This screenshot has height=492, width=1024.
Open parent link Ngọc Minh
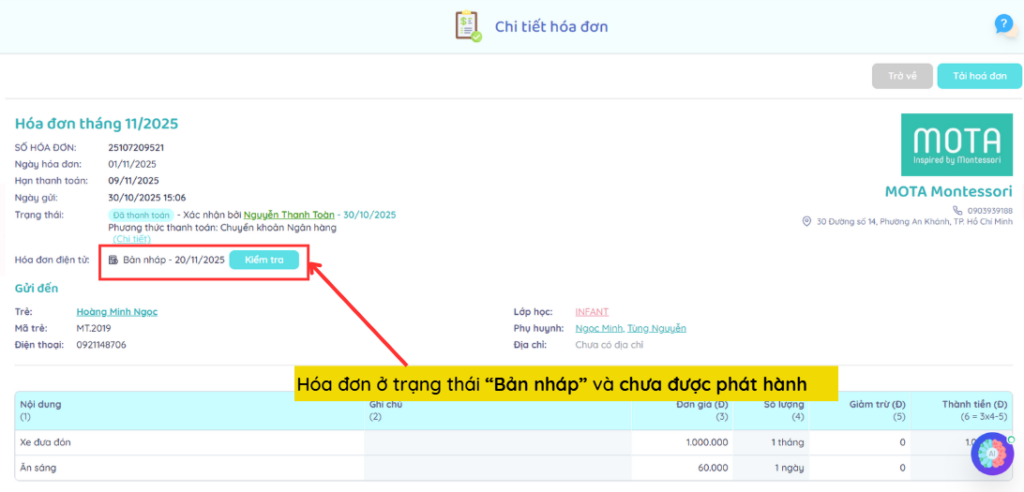point(599,328)
